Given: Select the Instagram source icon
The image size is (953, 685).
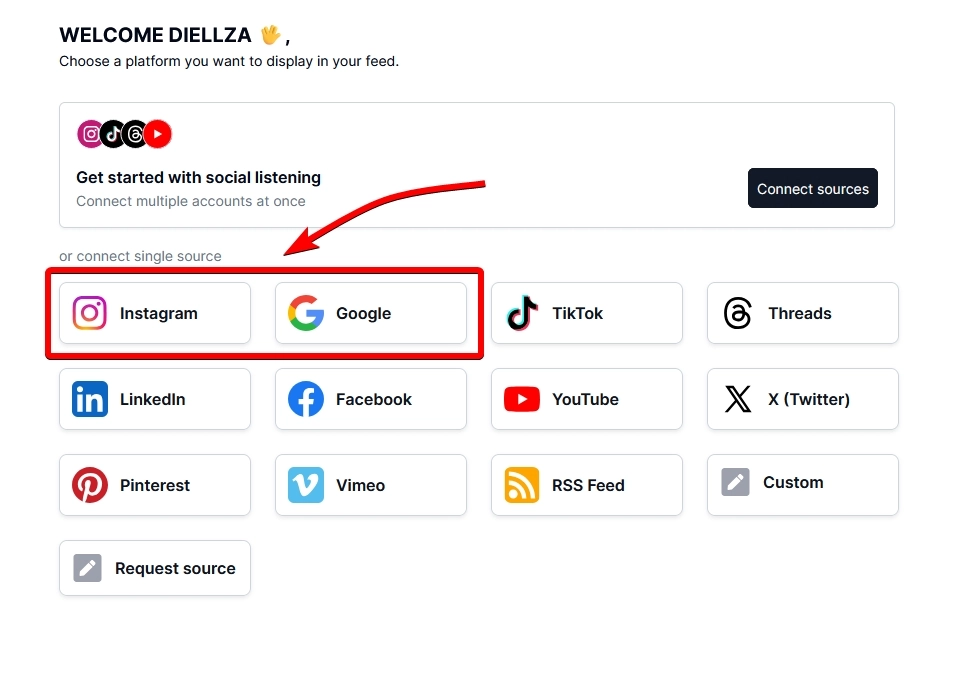Looking at the screenshot, I should (x=89, y=313).
